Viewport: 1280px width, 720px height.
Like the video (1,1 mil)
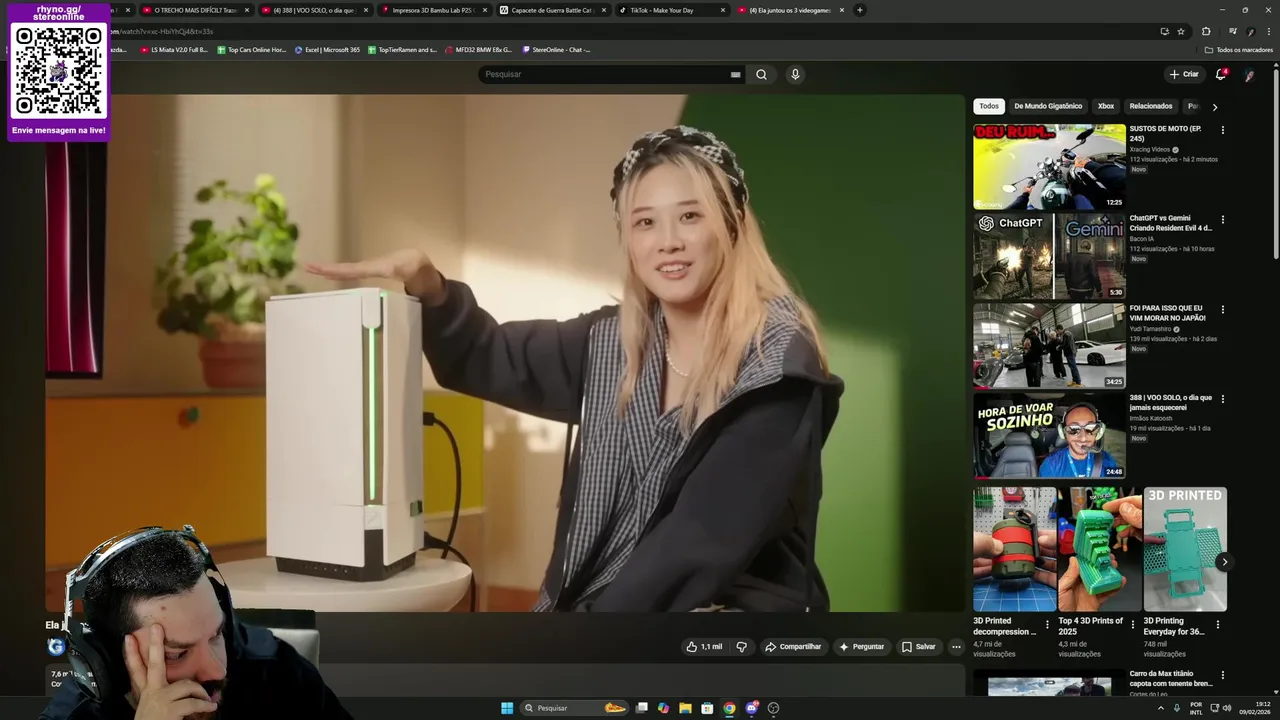(704, 647)
